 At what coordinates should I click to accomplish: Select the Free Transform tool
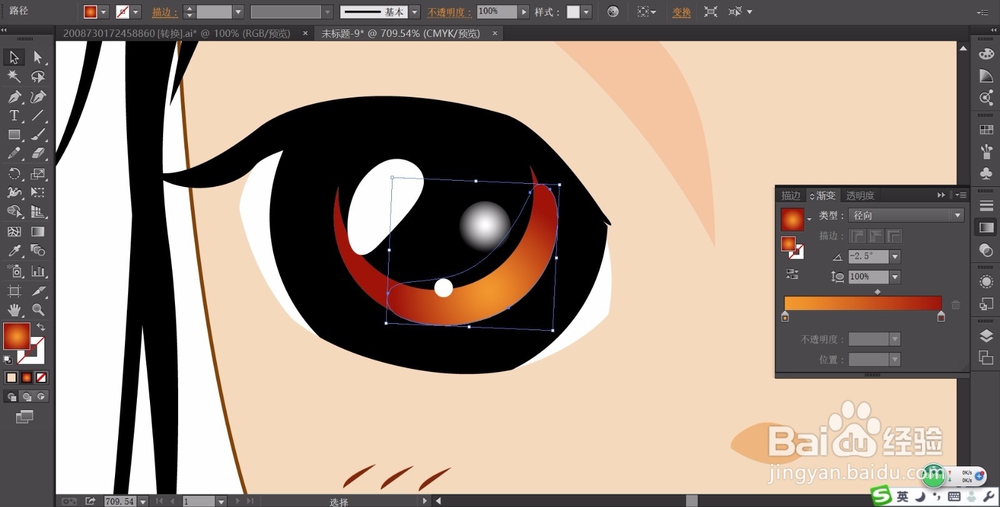point(38,193)
